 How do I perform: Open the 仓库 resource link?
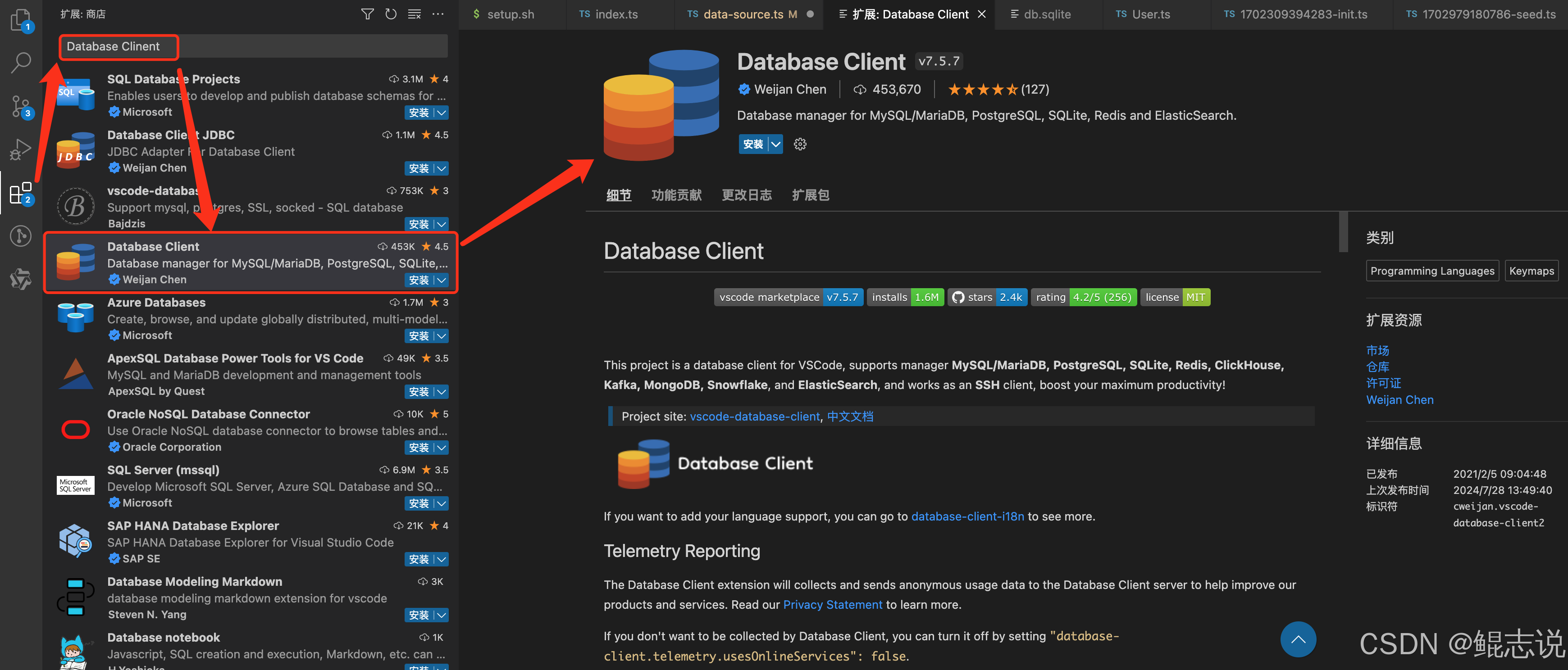coord(1377,367)
